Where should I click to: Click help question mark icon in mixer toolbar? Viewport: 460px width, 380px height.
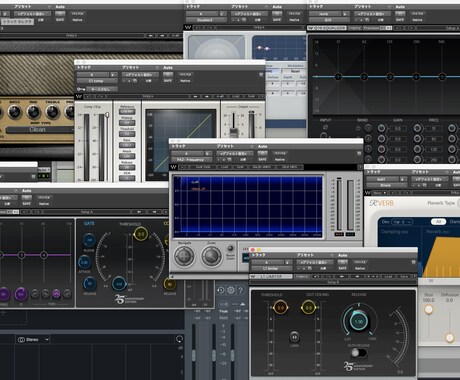pyautogui.click(x=241, y=291)
